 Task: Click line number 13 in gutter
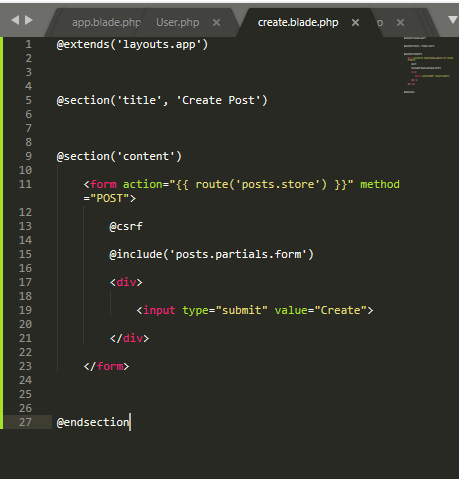click(25, 226)
